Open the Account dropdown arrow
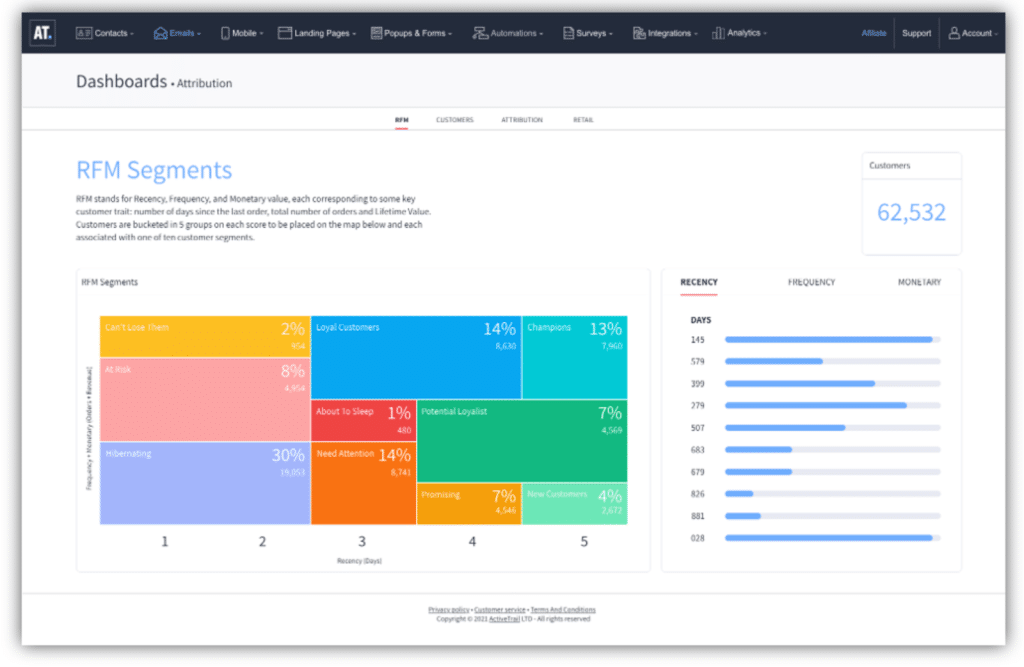1024x667 pixels. [x=997, y=34]
